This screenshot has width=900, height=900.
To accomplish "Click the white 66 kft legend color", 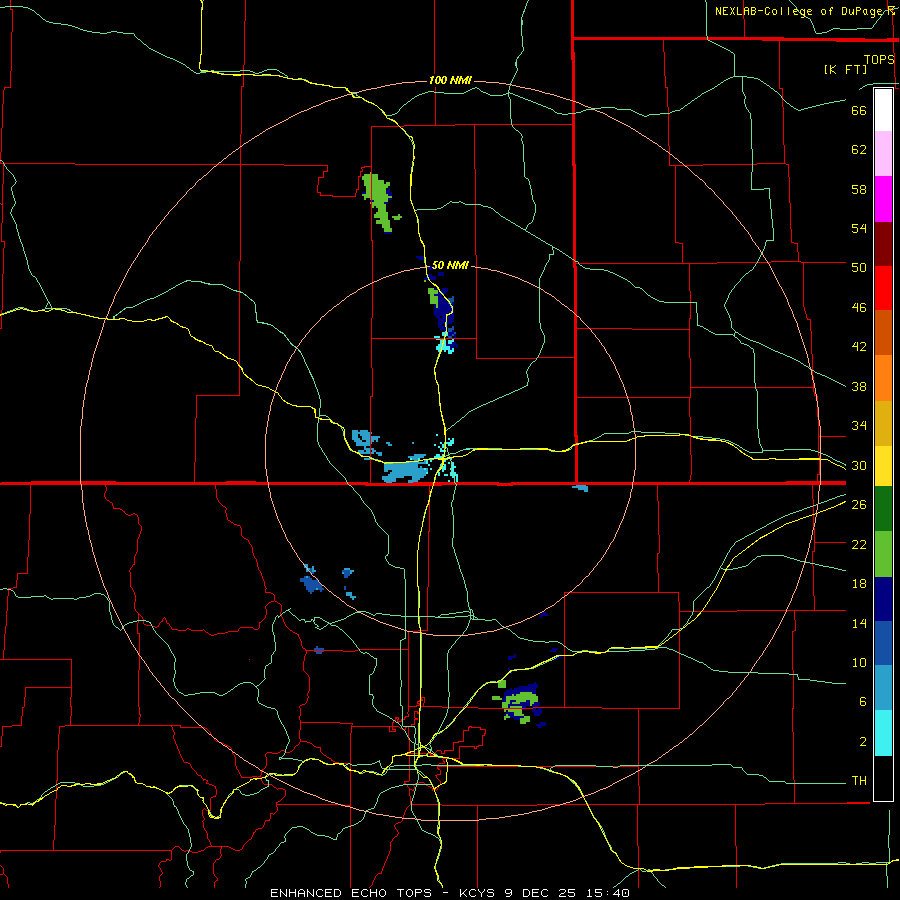I will pyautogui.click(x=883, y=110).
